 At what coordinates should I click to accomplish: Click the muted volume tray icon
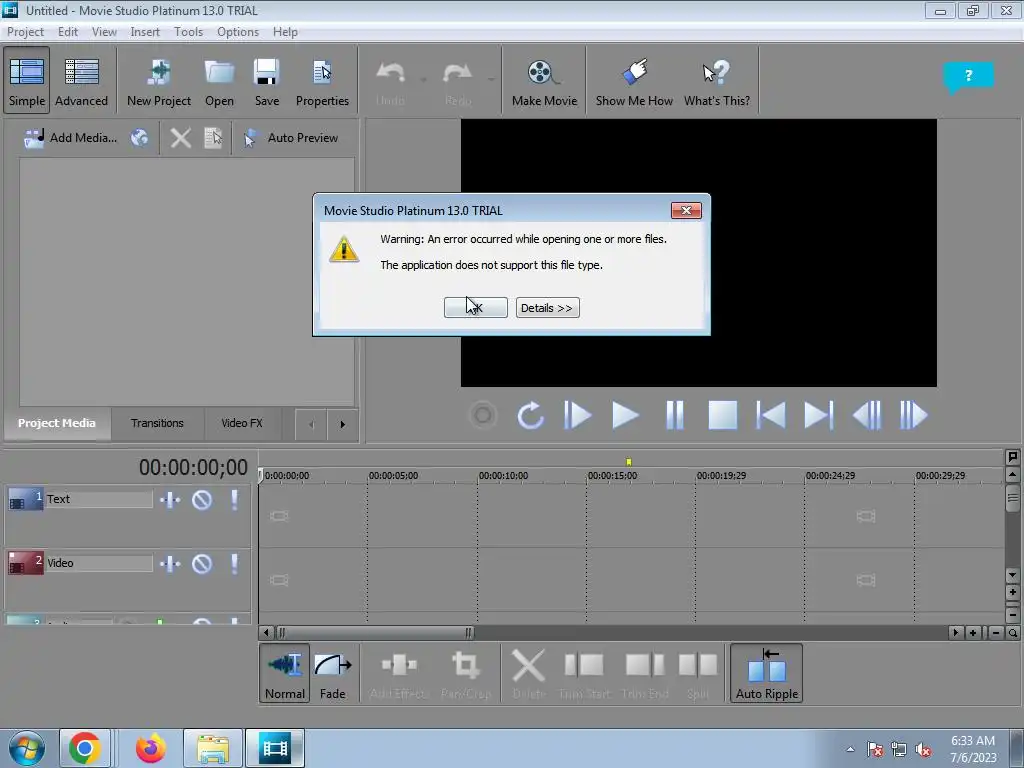tap(923, 750)
